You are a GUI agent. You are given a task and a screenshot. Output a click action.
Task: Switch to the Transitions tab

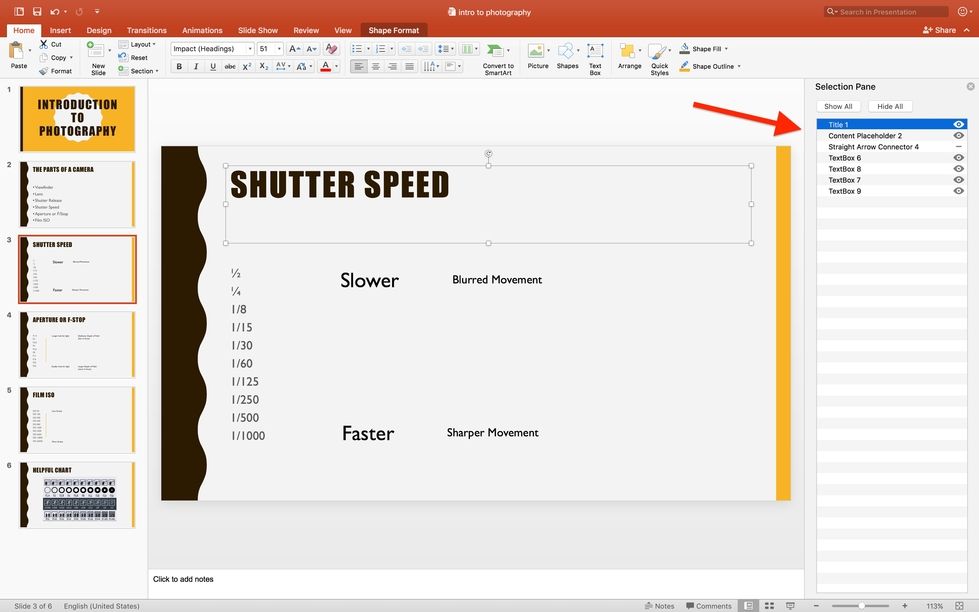coord(147,31)
